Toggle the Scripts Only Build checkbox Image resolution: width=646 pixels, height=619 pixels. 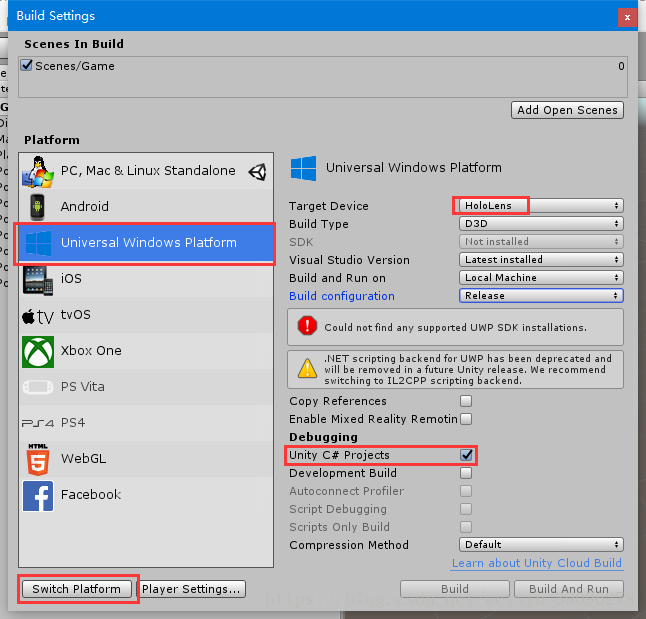click(466, 527)
